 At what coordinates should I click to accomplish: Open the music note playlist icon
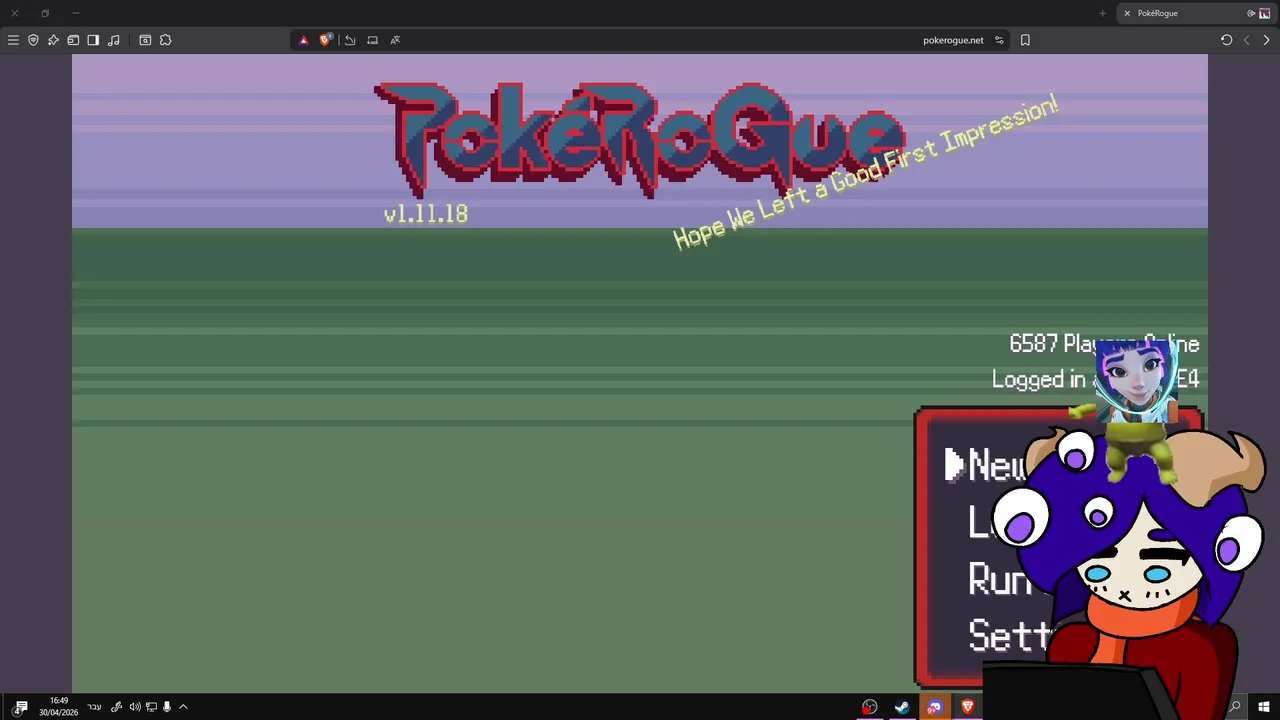click(x=113, y=40)
